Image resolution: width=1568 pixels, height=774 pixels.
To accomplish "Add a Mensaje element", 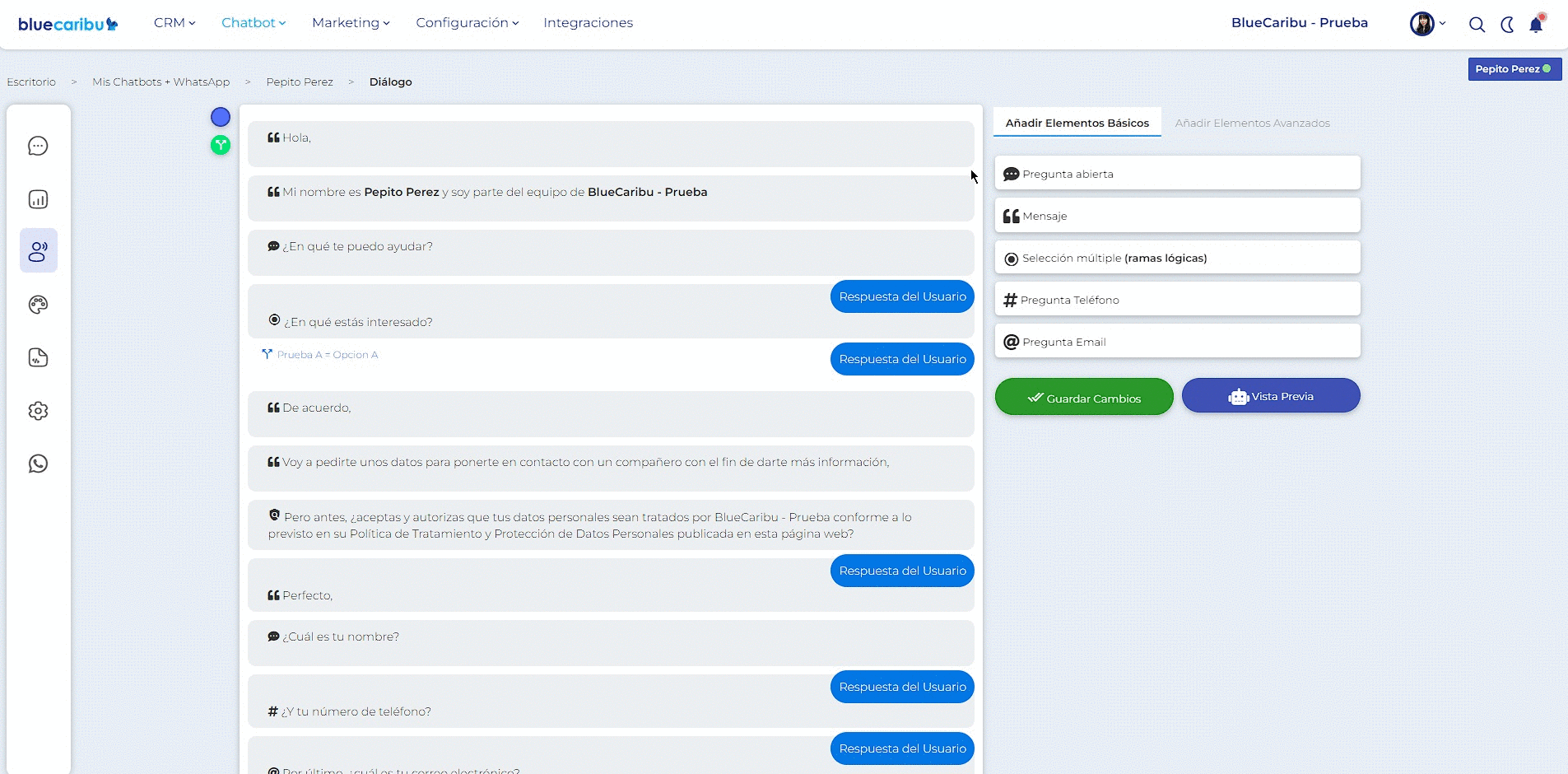I will click(1177, 216).
